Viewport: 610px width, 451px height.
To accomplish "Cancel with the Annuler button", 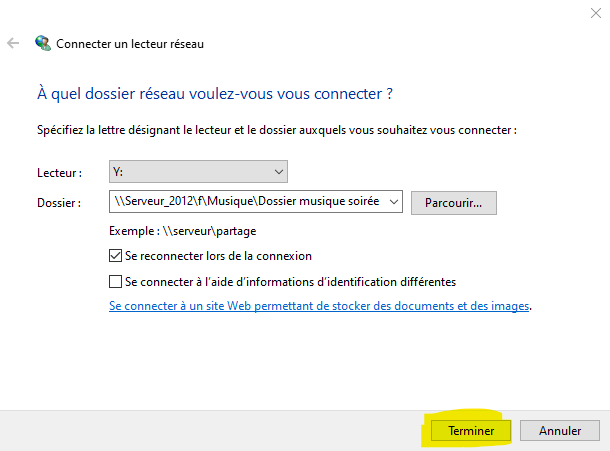I will tap(560, 430).
